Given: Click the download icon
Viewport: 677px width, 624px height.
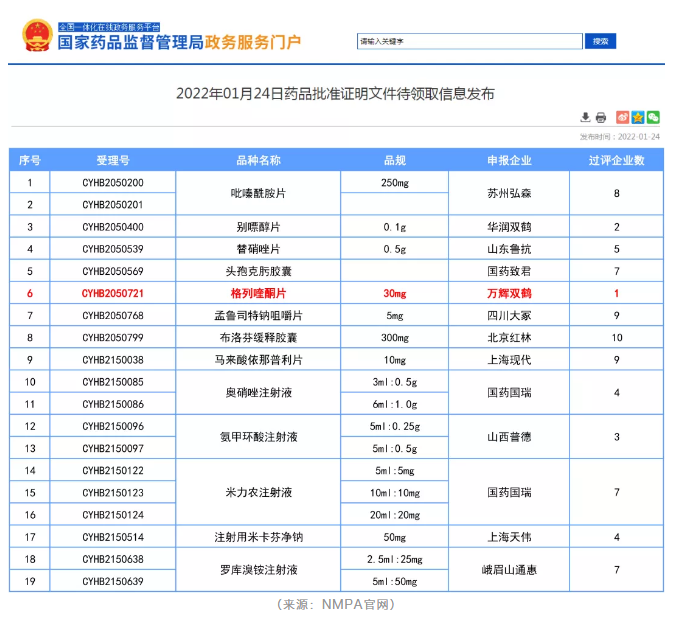Looking at the screenshot, I should click(x=585, y=117).
